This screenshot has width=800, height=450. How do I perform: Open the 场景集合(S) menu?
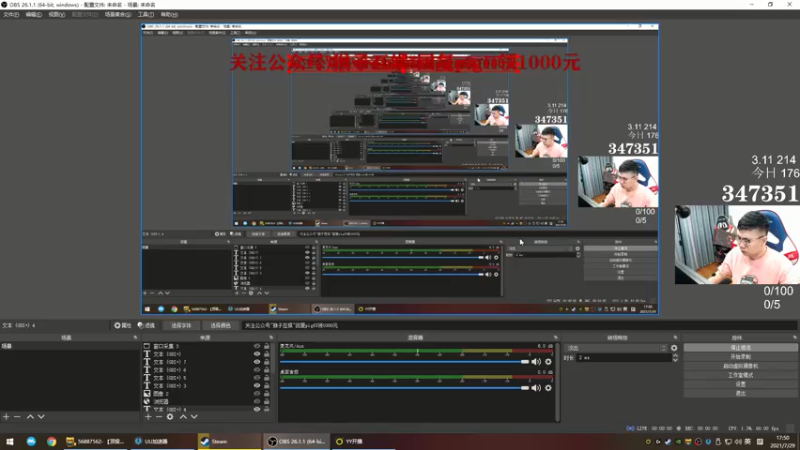click(x=117, y=14)
